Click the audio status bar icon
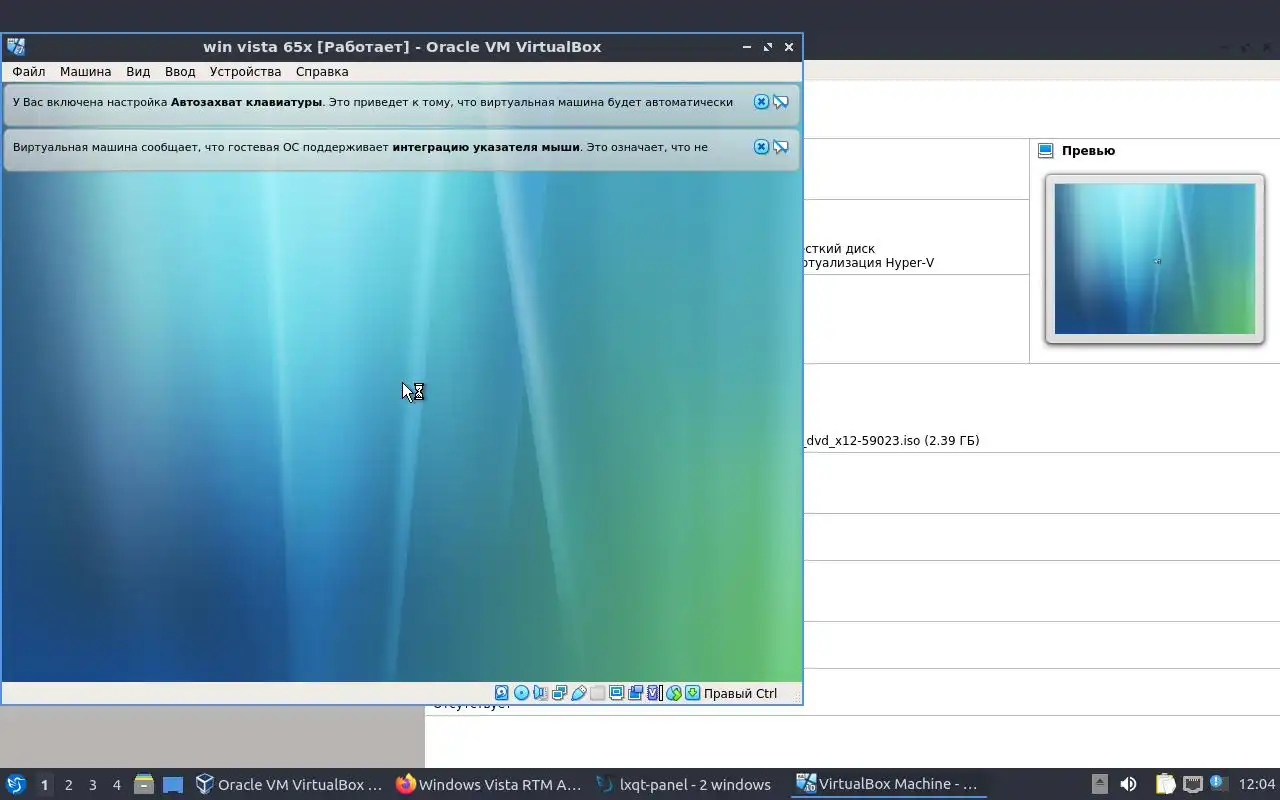Viewport: 1280px width, 800px height. (x=540, y=693)
